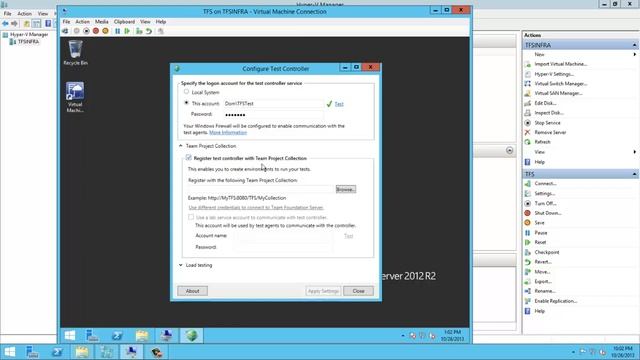Screen dimensions: 640x360
Task: Open the Action menu in VM Connection
Action: point(82,22)
